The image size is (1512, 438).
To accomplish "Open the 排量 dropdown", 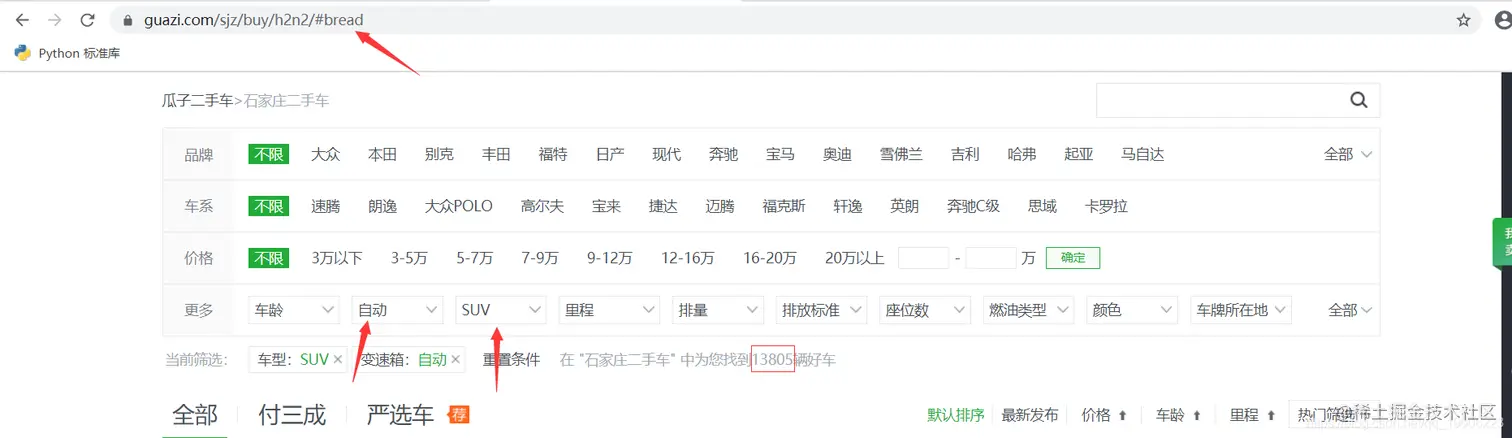I will 718,310.
